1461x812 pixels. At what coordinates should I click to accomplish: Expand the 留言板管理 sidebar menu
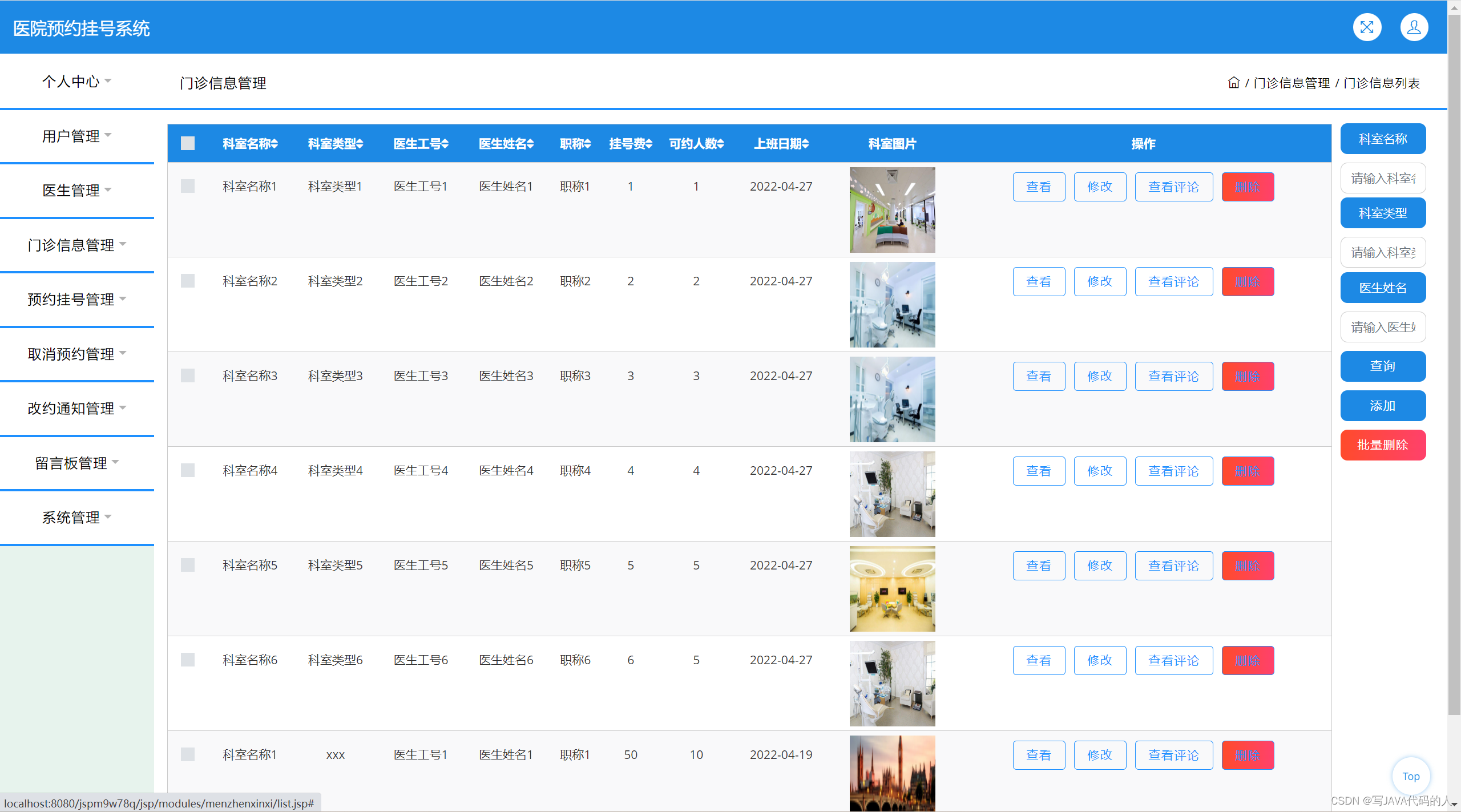tap(76, 463)
